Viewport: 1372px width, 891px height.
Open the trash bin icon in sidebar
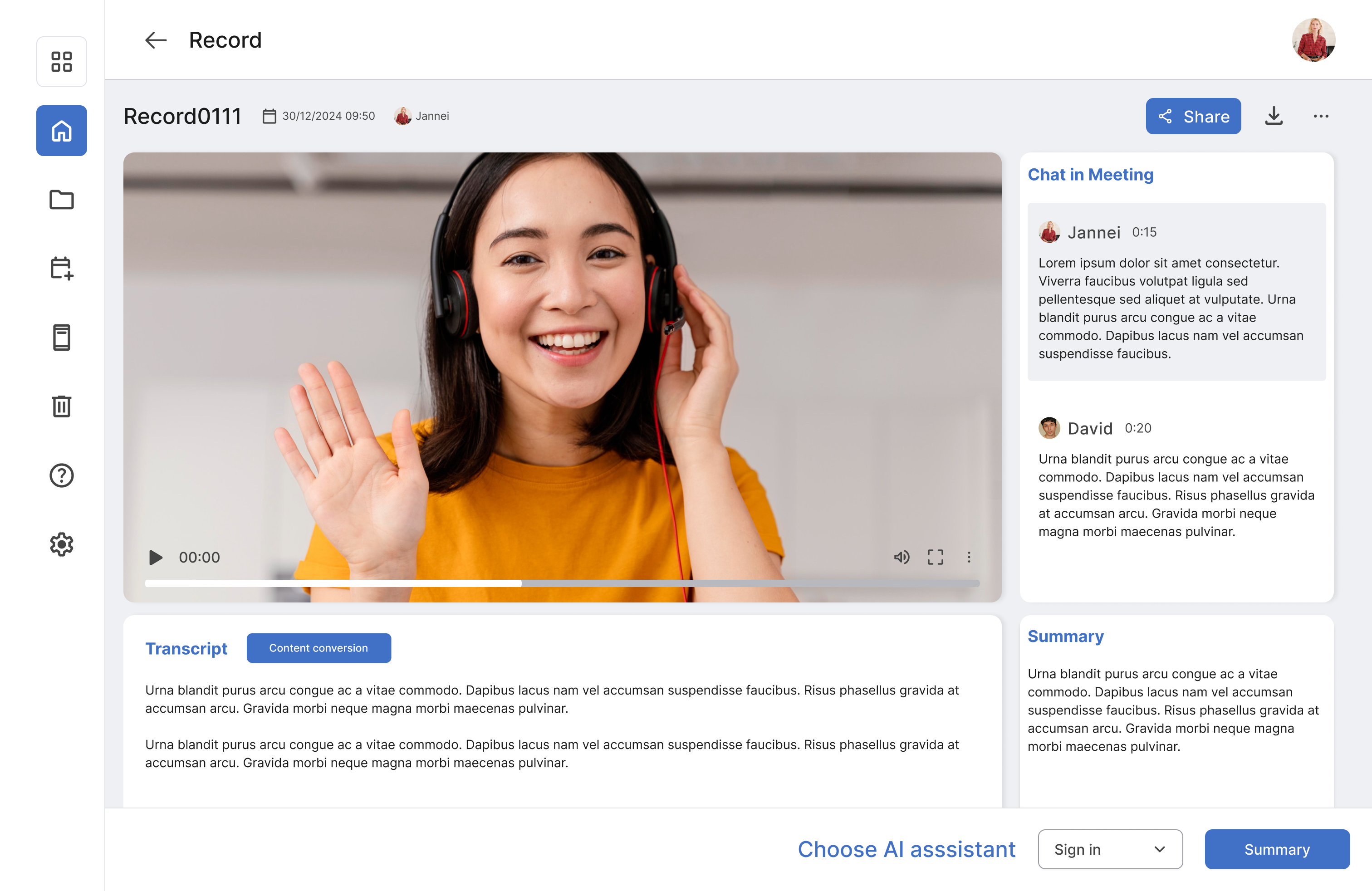[x=61, y=406]
